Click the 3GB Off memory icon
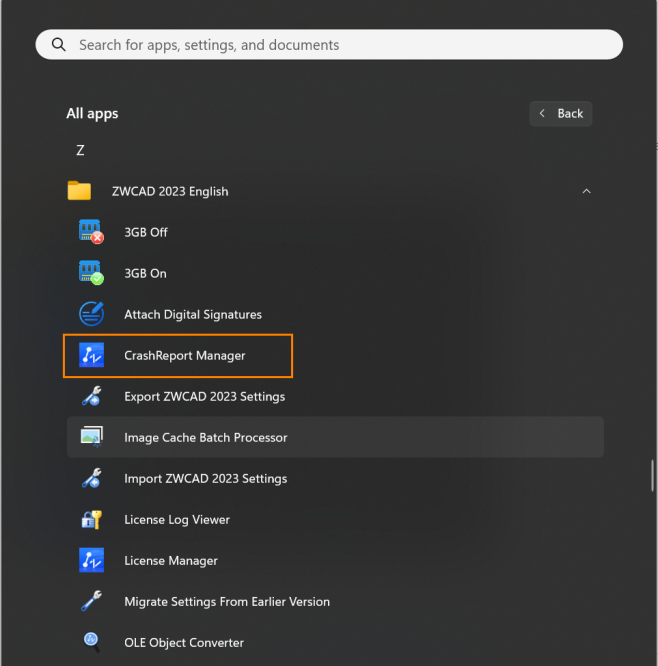Viewport: 658px width, 666px height. [x=91, y=231]
